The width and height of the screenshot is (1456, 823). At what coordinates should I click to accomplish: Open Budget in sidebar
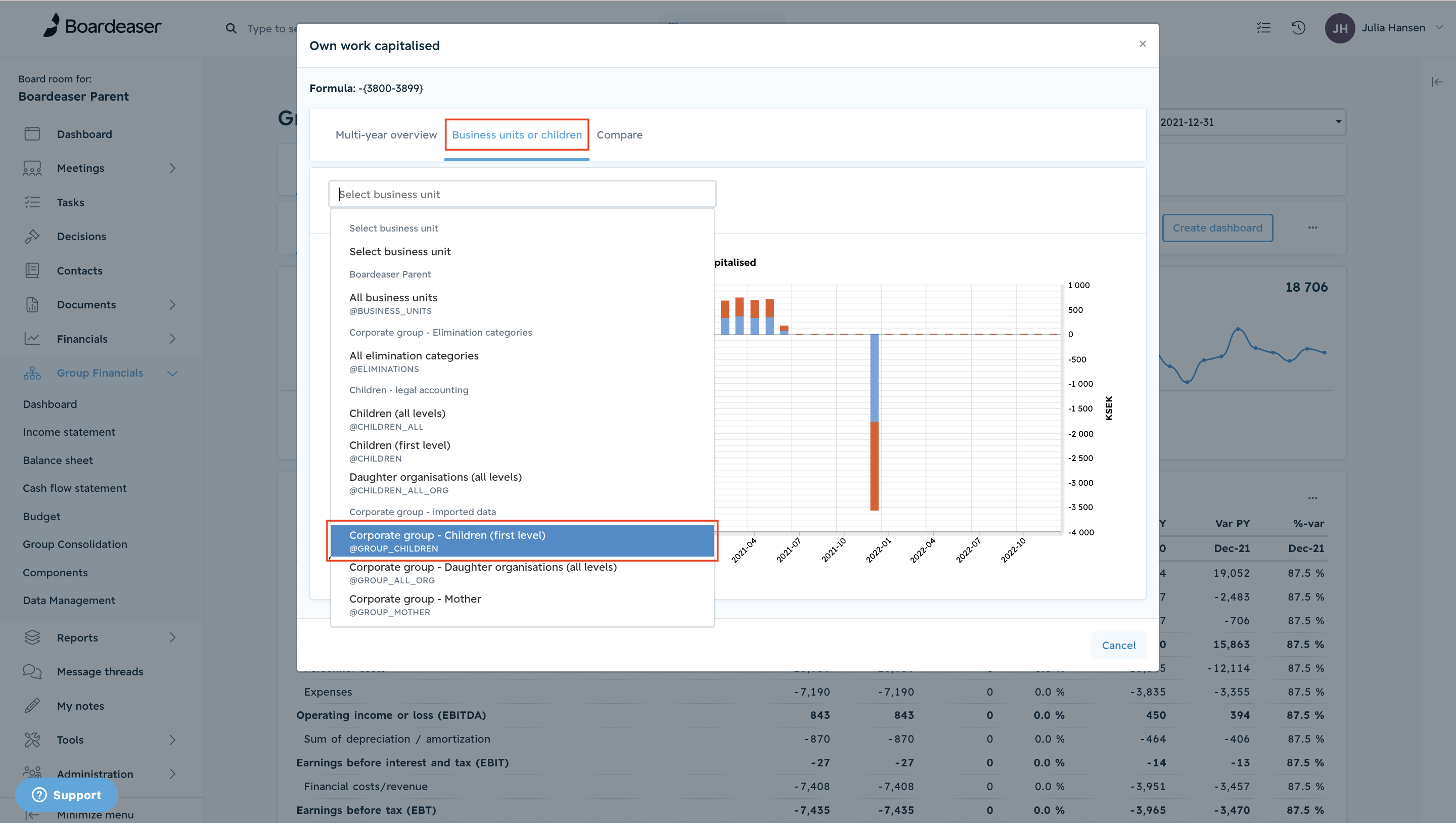point(41,516)
